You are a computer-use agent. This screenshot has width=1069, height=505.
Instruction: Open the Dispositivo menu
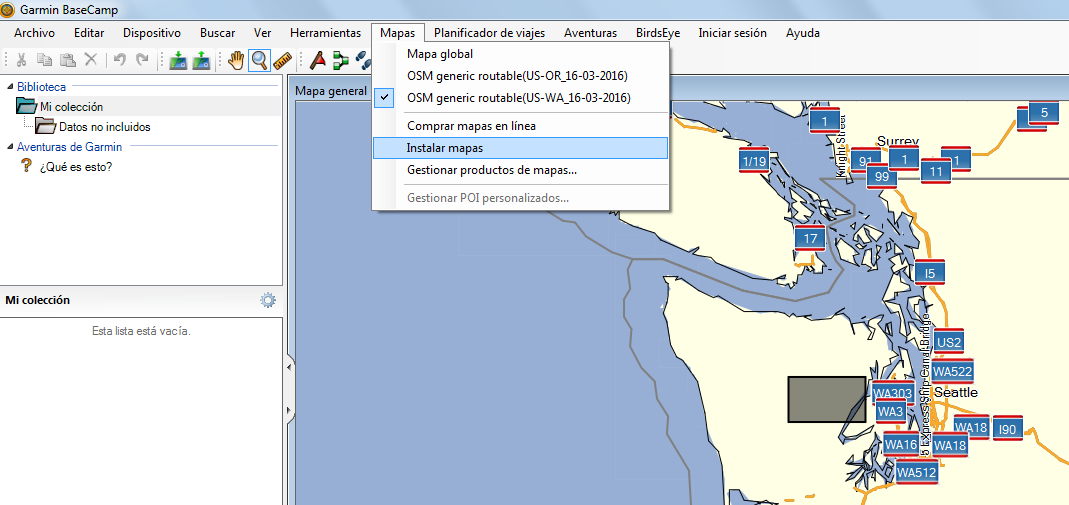point(152,33)
